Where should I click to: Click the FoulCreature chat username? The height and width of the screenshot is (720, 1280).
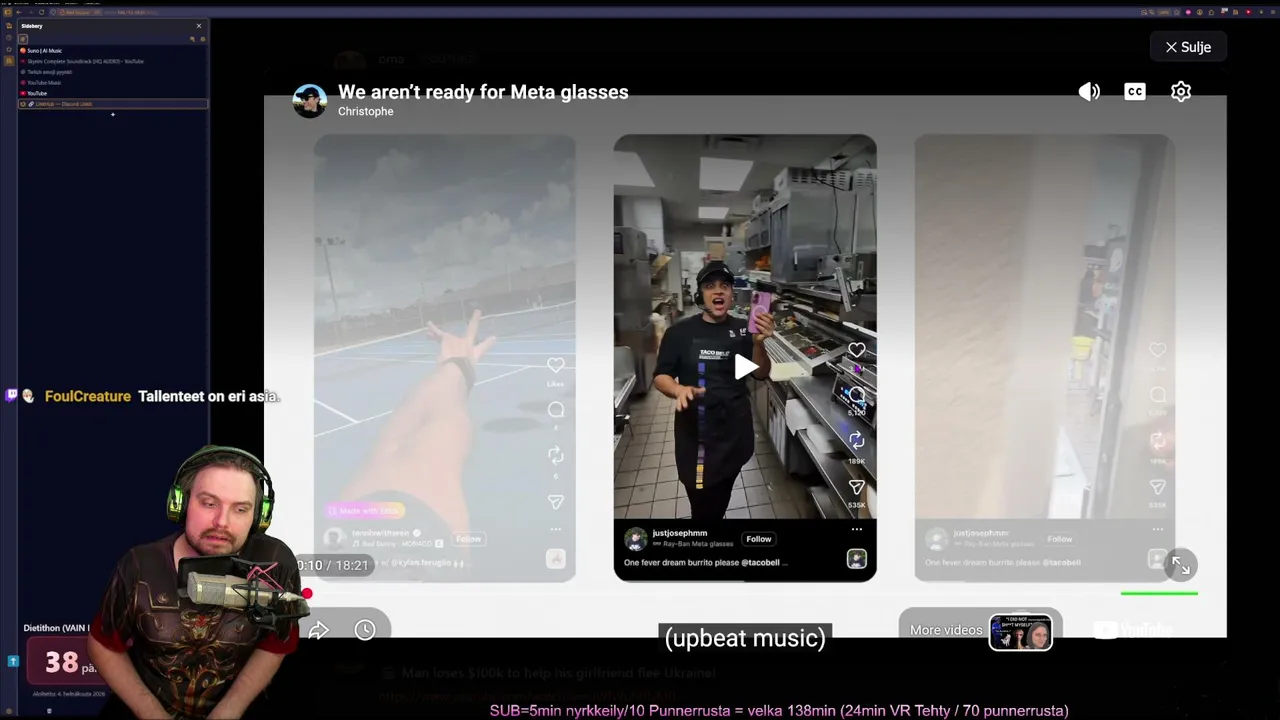[x=88, y=396]
